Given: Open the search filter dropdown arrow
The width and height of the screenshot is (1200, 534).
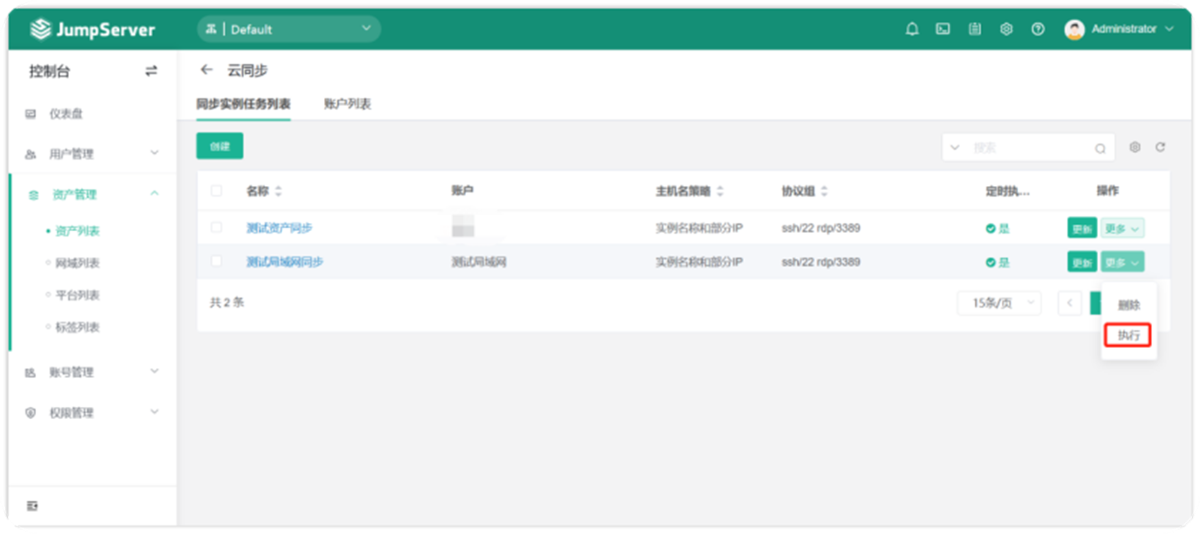Looking at the screenshot, I should point(955,148).
